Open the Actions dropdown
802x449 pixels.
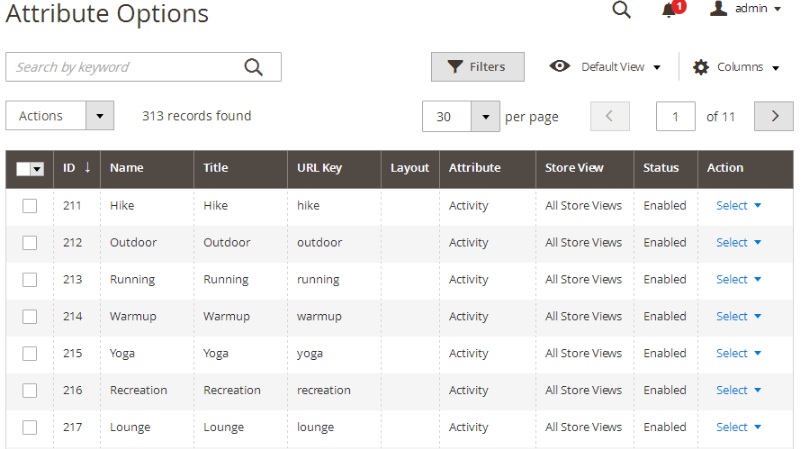(x=60, y=116)
